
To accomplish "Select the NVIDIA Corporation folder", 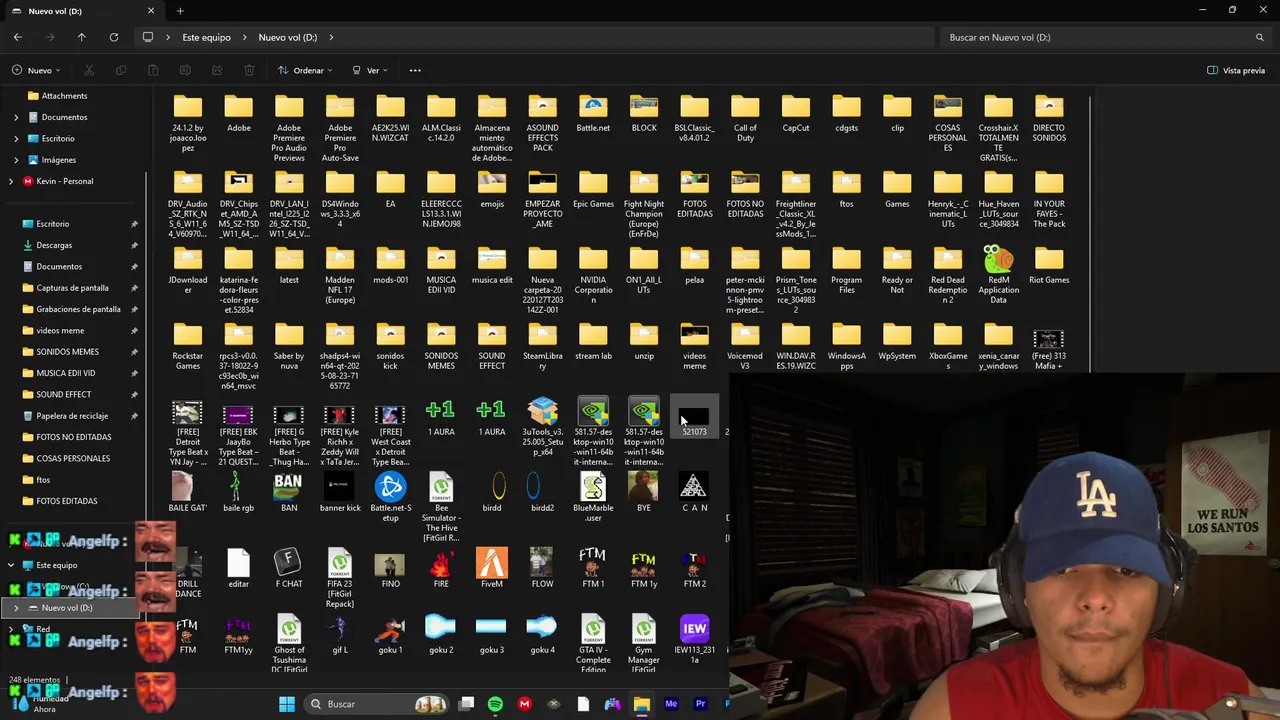I will click(593, 275).
